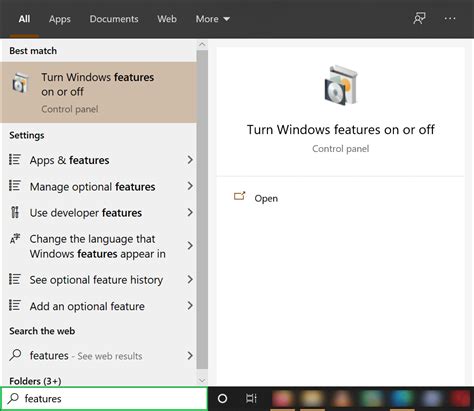The image size is (474, 411).
Task: Click the results list scroll up arrow
Action: coord(202,44)
